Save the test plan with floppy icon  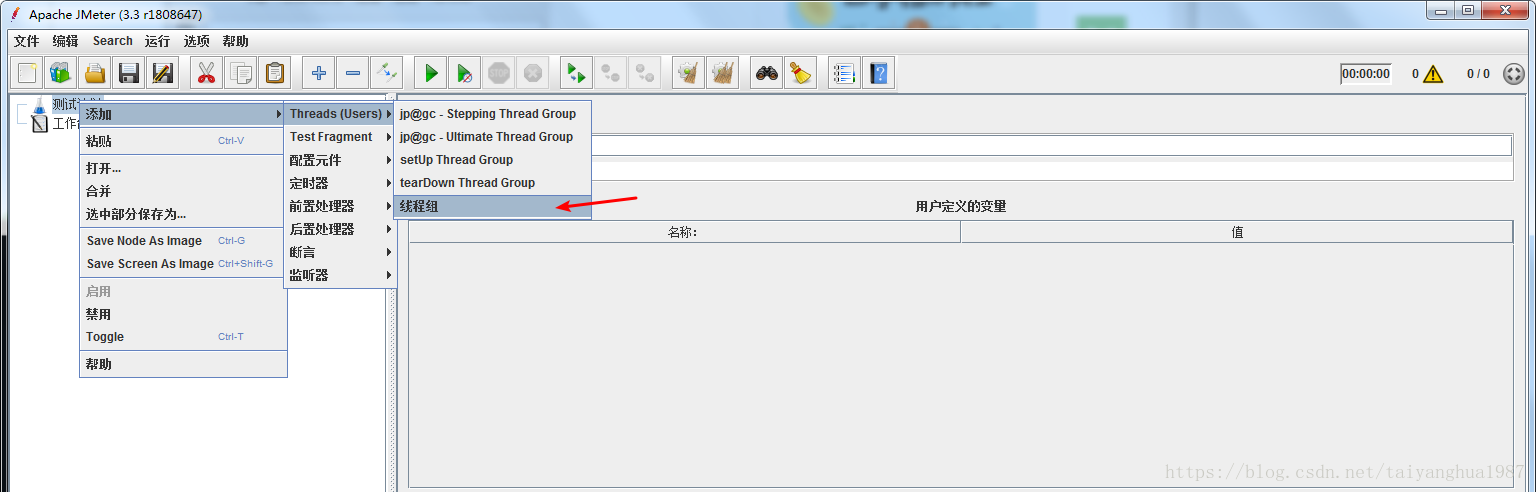(128, 73)
